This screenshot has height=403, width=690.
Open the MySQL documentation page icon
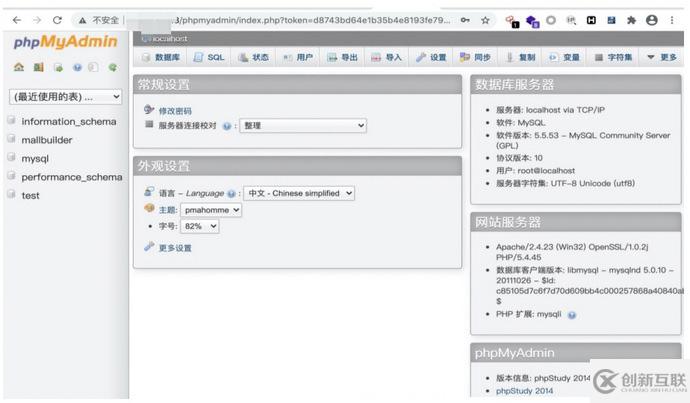click(93, 67)
